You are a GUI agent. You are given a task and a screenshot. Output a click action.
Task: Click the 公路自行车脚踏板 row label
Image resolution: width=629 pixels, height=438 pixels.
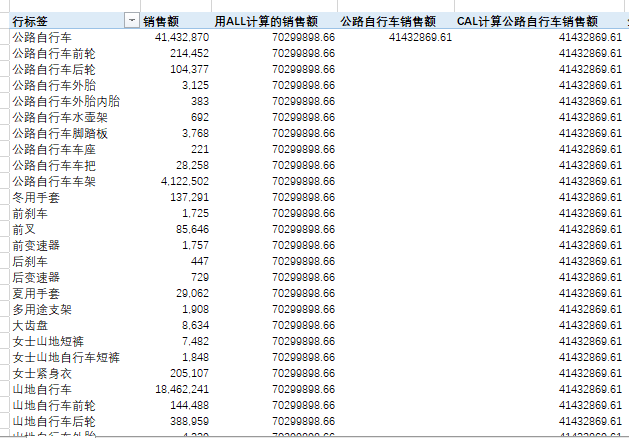pyautogui.click(x=60, y=134)
